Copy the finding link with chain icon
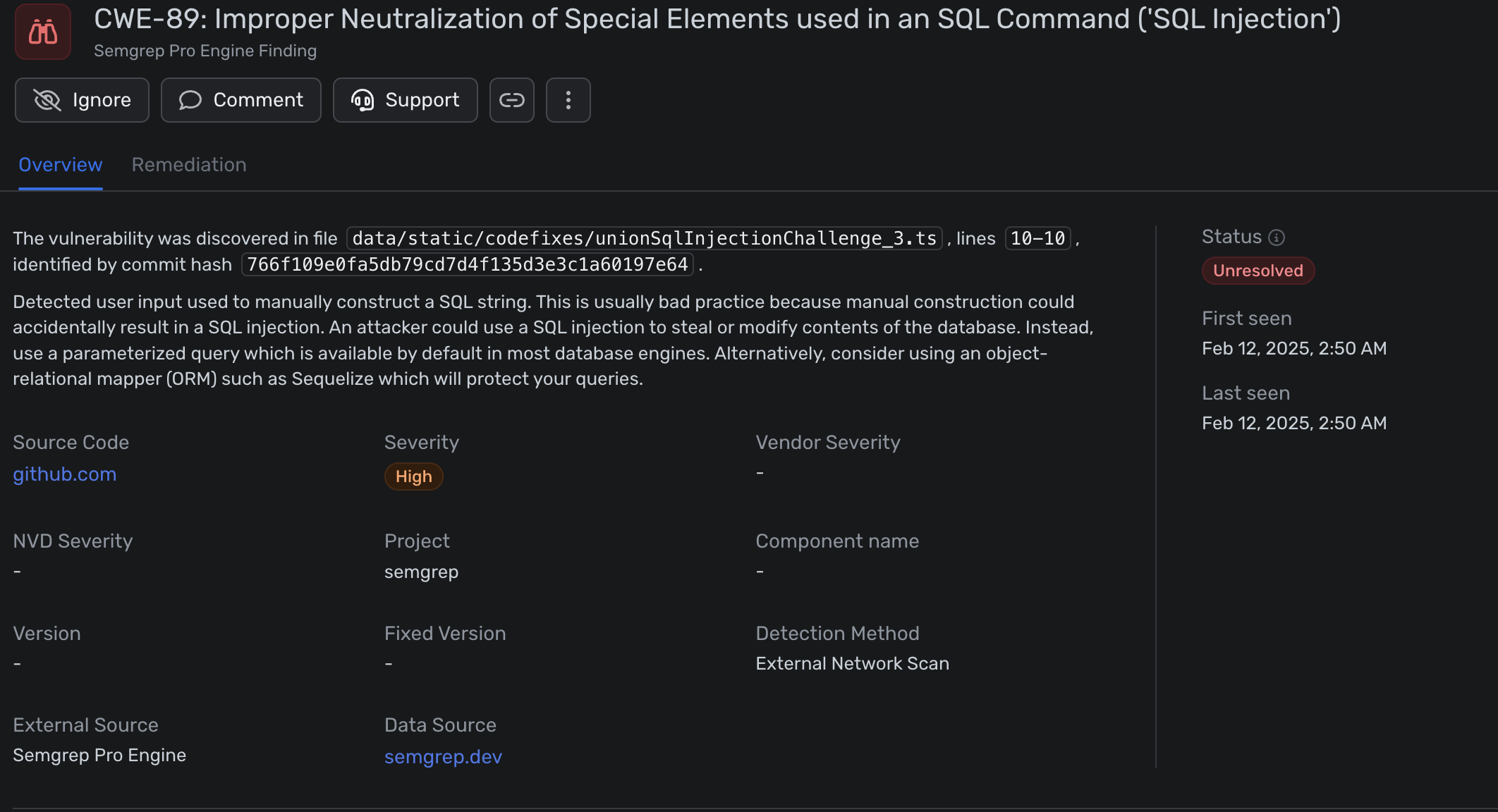The height and width of the screenshot is (812, 1498). (512, 100)
